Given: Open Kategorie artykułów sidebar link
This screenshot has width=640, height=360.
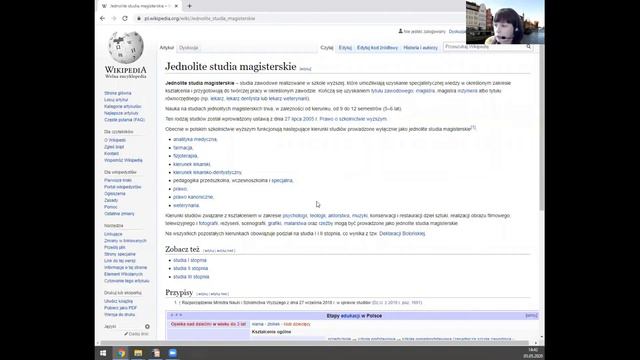Looking at the screenshot, I should point(122,107).
